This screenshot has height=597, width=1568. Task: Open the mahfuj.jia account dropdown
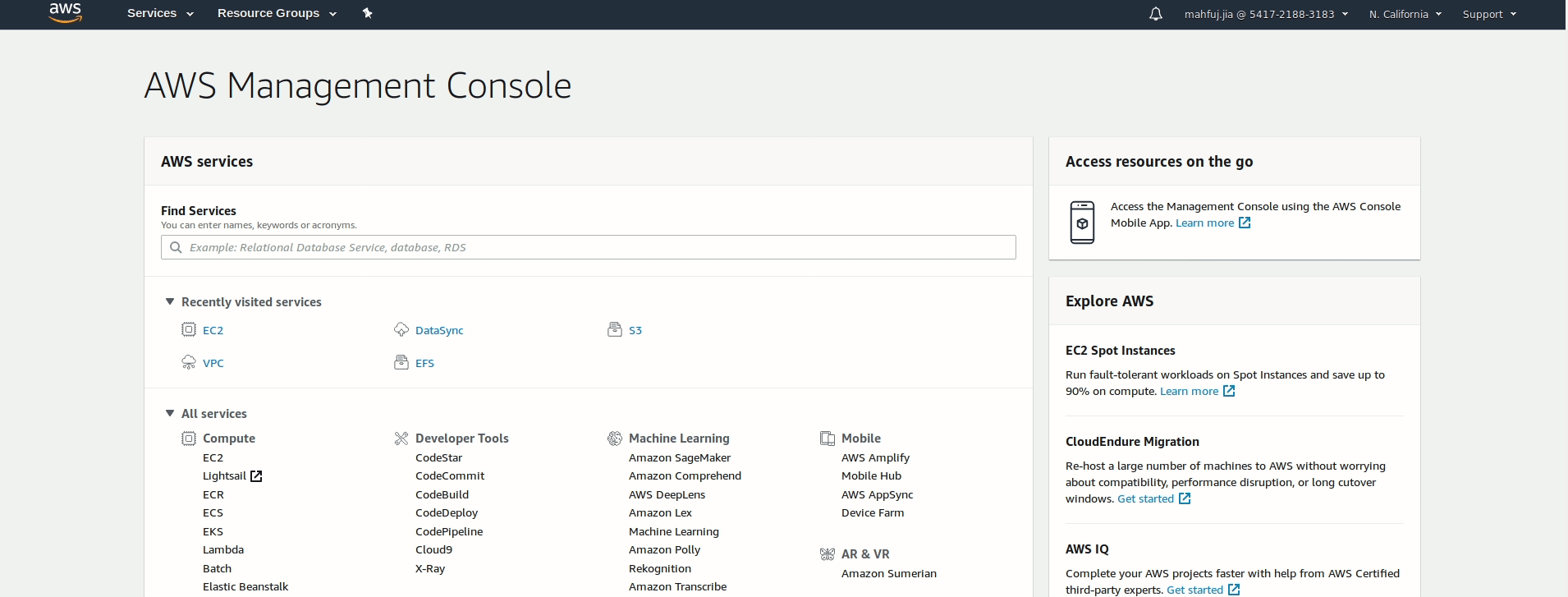click(1266, 14)
